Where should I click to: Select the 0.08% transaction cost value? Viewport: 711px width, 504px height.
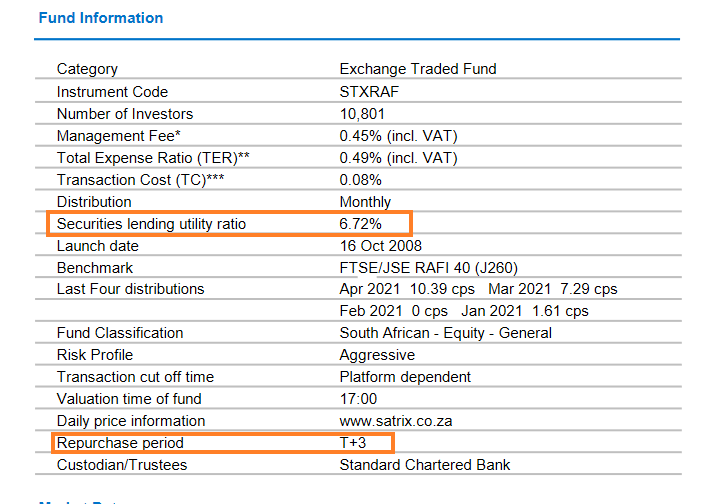360,180
